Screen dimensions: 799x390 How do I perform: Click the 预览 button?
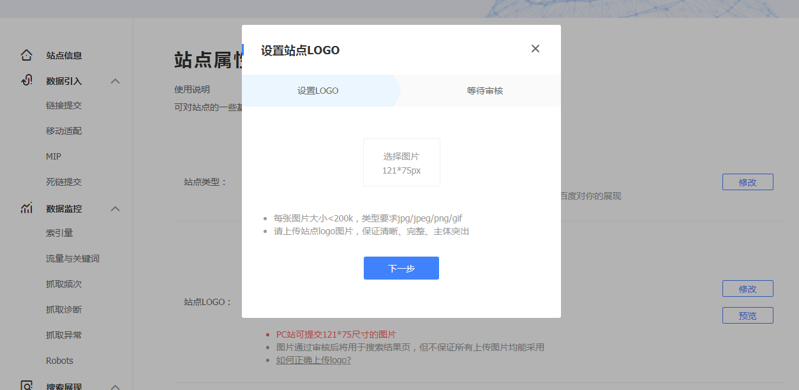point(748,316)
